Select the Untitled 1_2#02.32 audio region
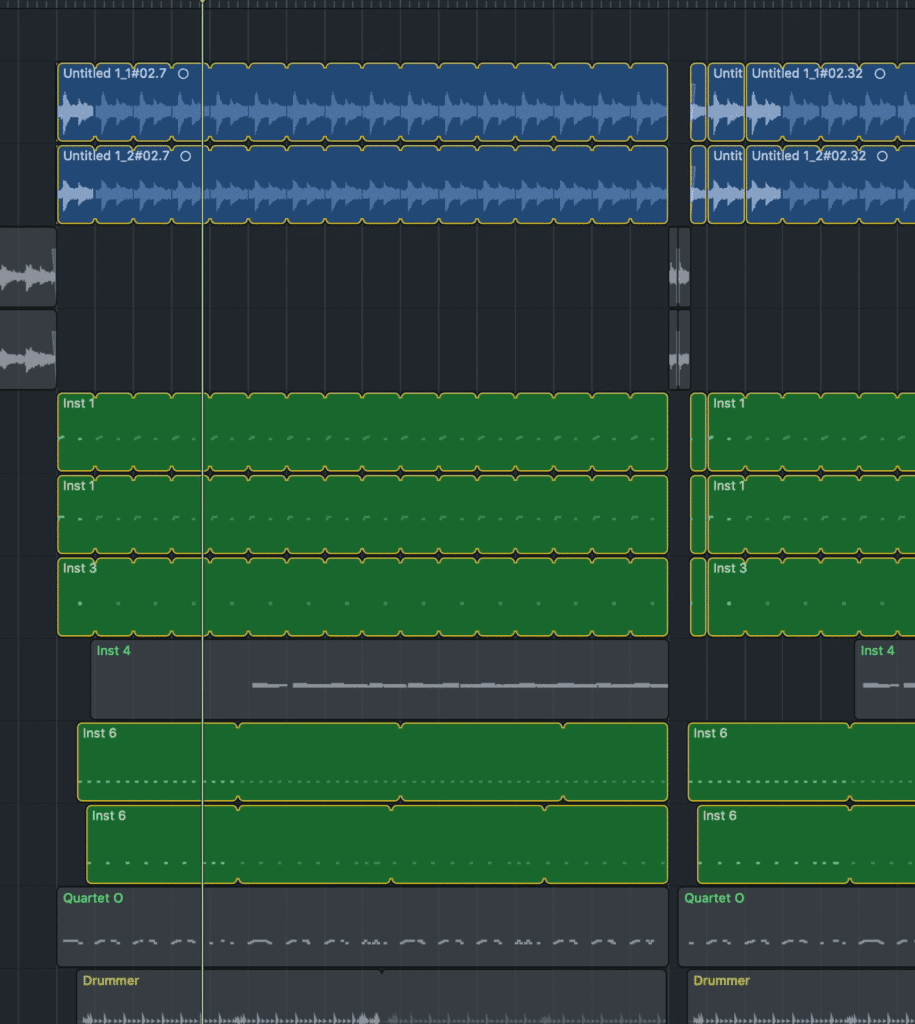This screenshot has width=915, height=1024. (831, 184)
